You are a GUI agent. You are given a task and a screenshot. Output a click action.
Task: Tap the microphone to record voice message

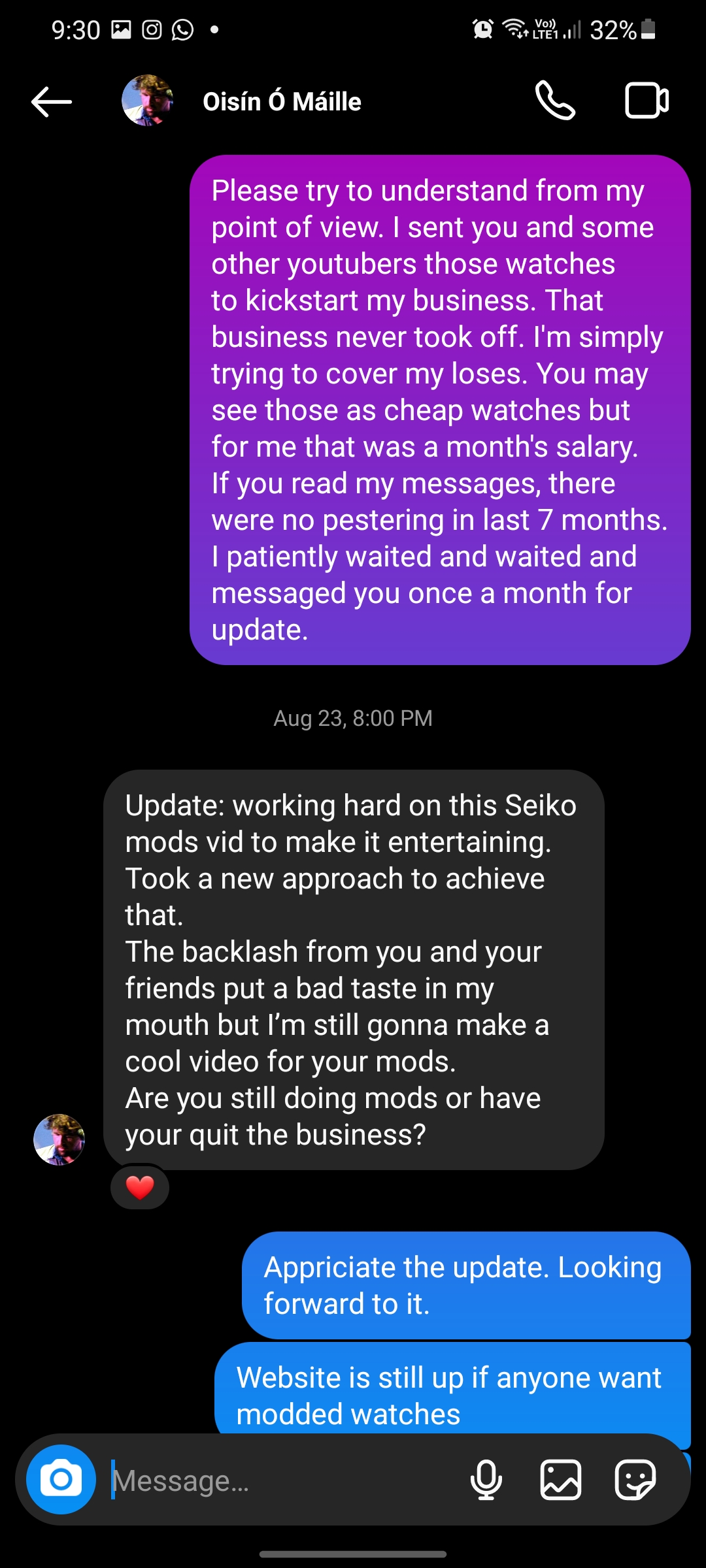(486, 1480)
